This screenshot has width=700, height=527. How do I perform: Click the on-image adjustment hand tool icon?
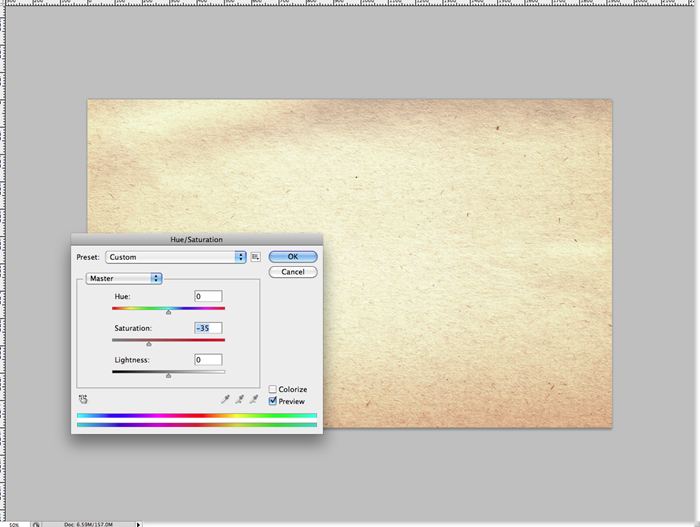83,399
